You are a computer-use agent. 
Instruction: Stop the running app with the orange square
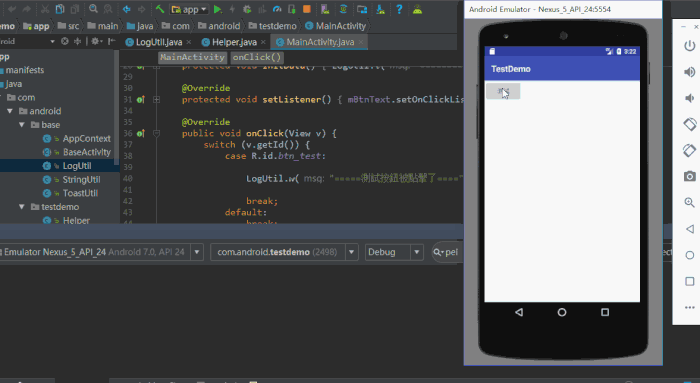[307, 9]
